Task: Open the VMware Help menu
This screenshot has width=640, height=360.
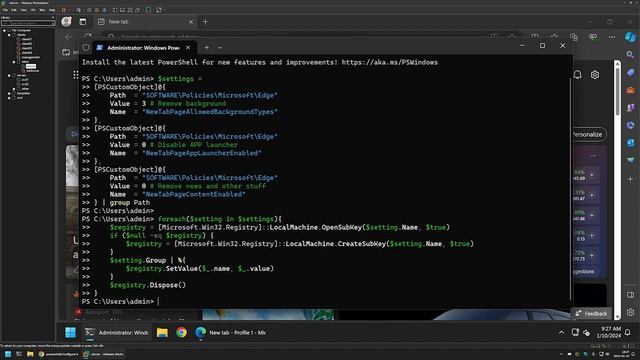Action: coord(52,10)
